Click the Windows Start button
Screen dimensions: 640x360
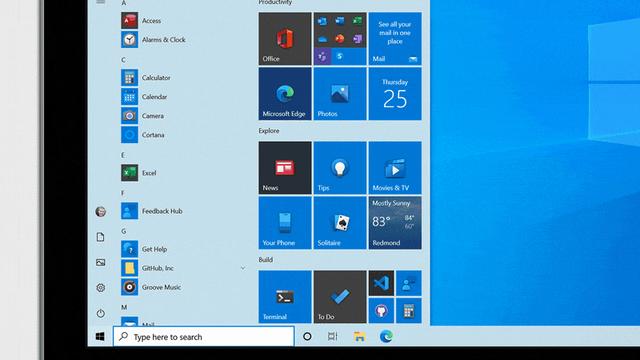pyautogui.click(x=100, y=337)
